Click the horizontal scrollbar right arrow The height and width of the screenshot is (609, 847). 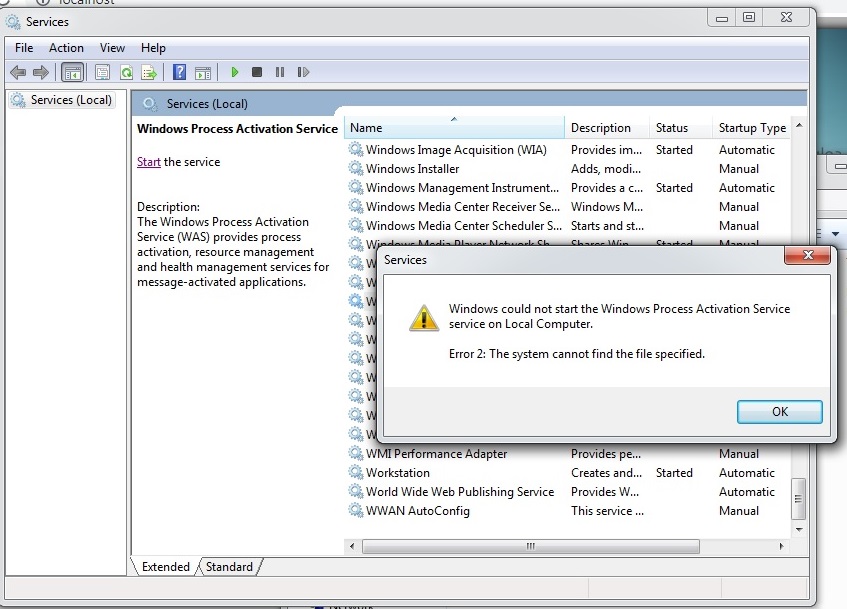click(781, 546)
